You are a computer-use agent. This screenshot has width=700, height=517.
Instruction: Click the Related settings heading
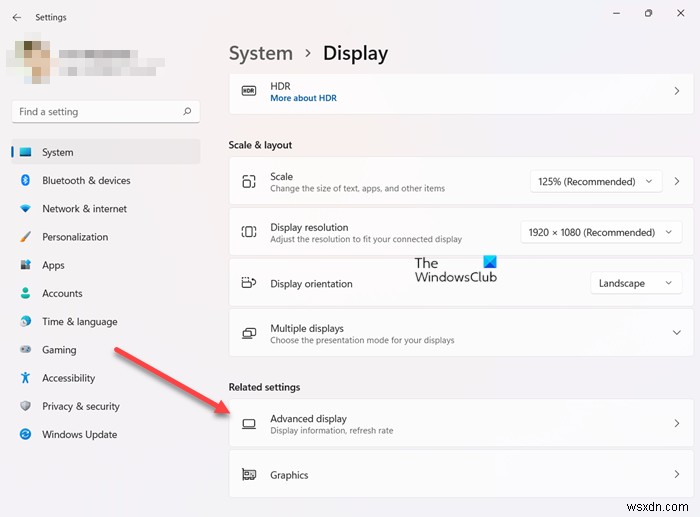(264, 387)
